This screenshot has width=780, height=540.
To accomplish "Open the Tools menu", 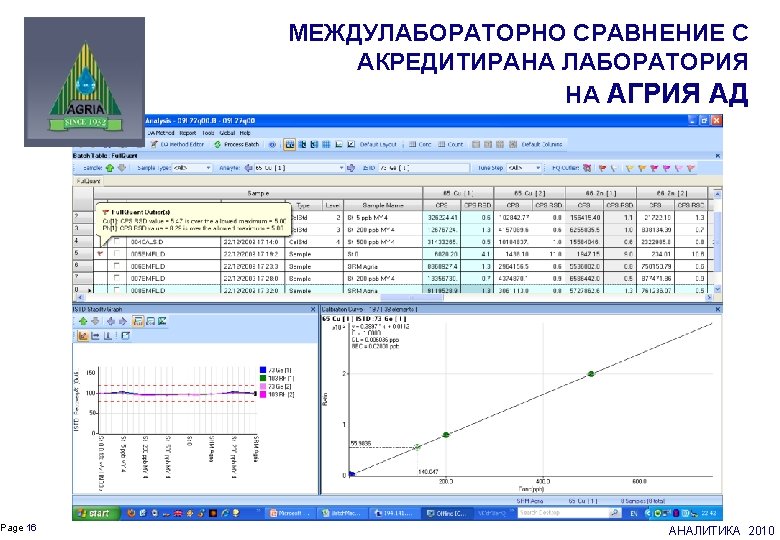I will pos(208,133).
